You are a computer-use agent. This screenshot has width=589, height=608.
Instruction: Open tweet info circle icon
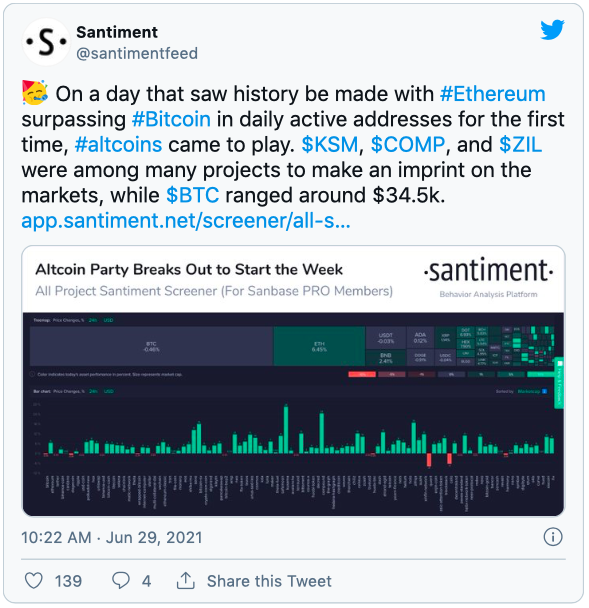click(x=553, y=537)
